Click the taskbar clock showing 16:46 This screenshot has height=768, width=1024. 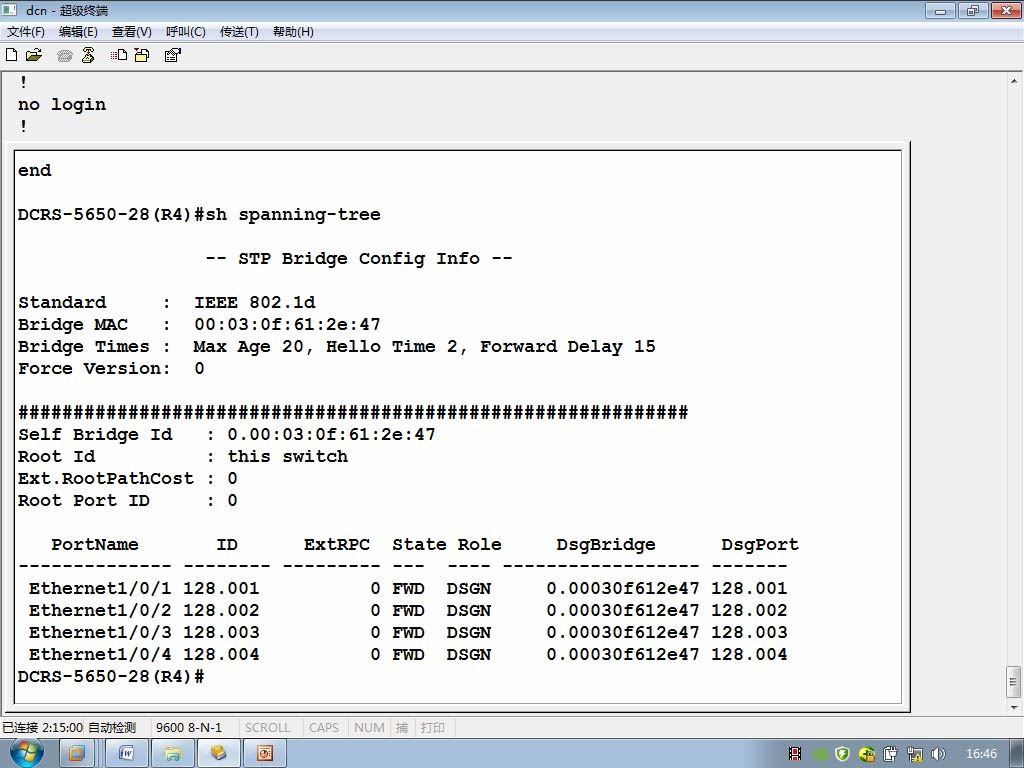coord(981,754)
